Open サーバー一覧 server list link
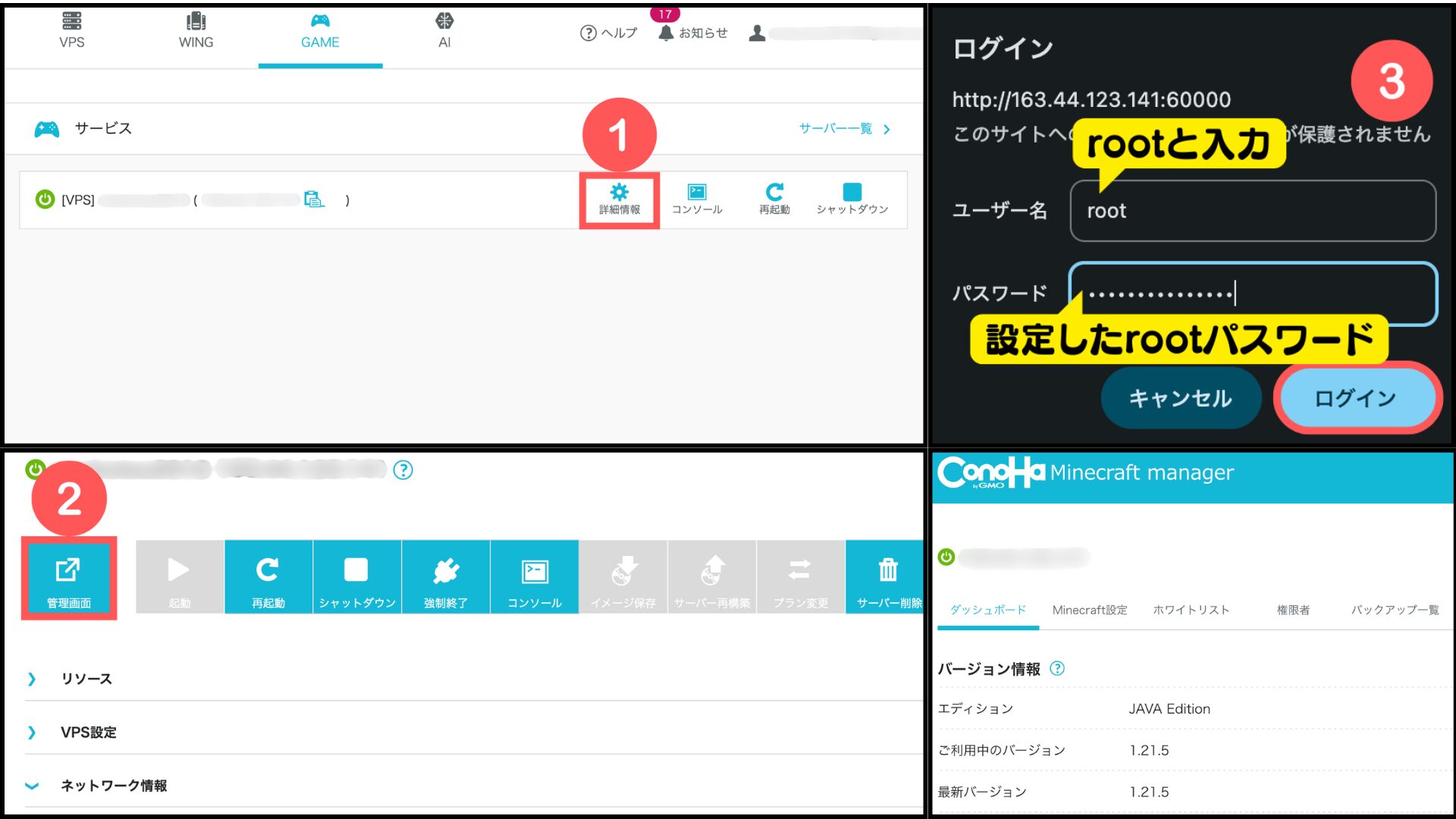The width and height of the screenshot is (1456, 819). (x=844, y=129)
